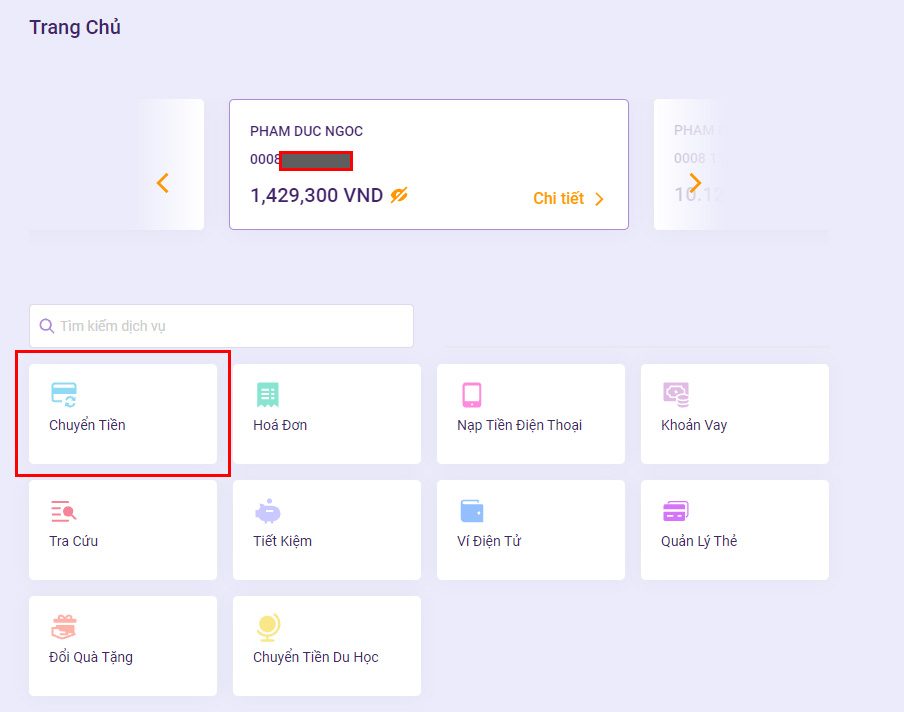
Task: Click the search magnifier icon
Action: pyautogui.click(x=47, y=326)
